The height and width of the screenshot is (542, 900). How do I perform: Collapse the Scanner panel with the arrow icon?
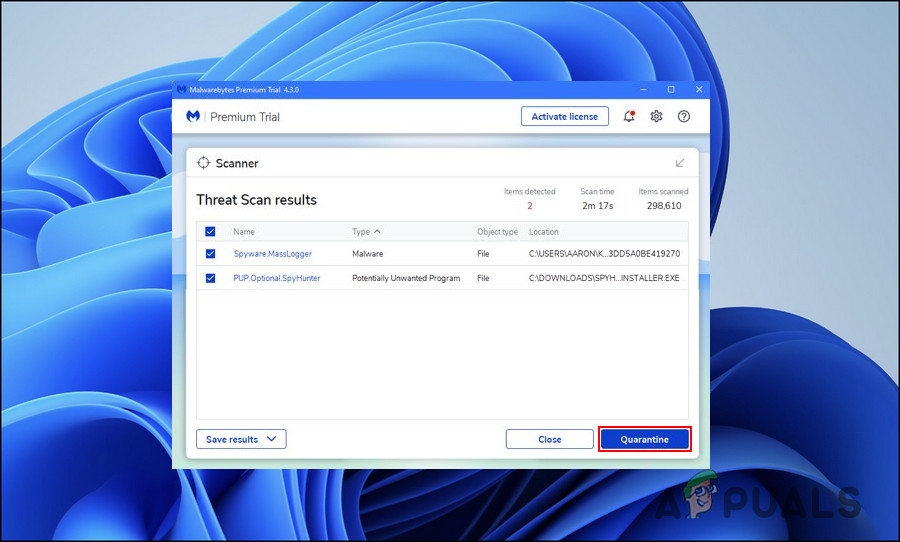pos(680,163)
